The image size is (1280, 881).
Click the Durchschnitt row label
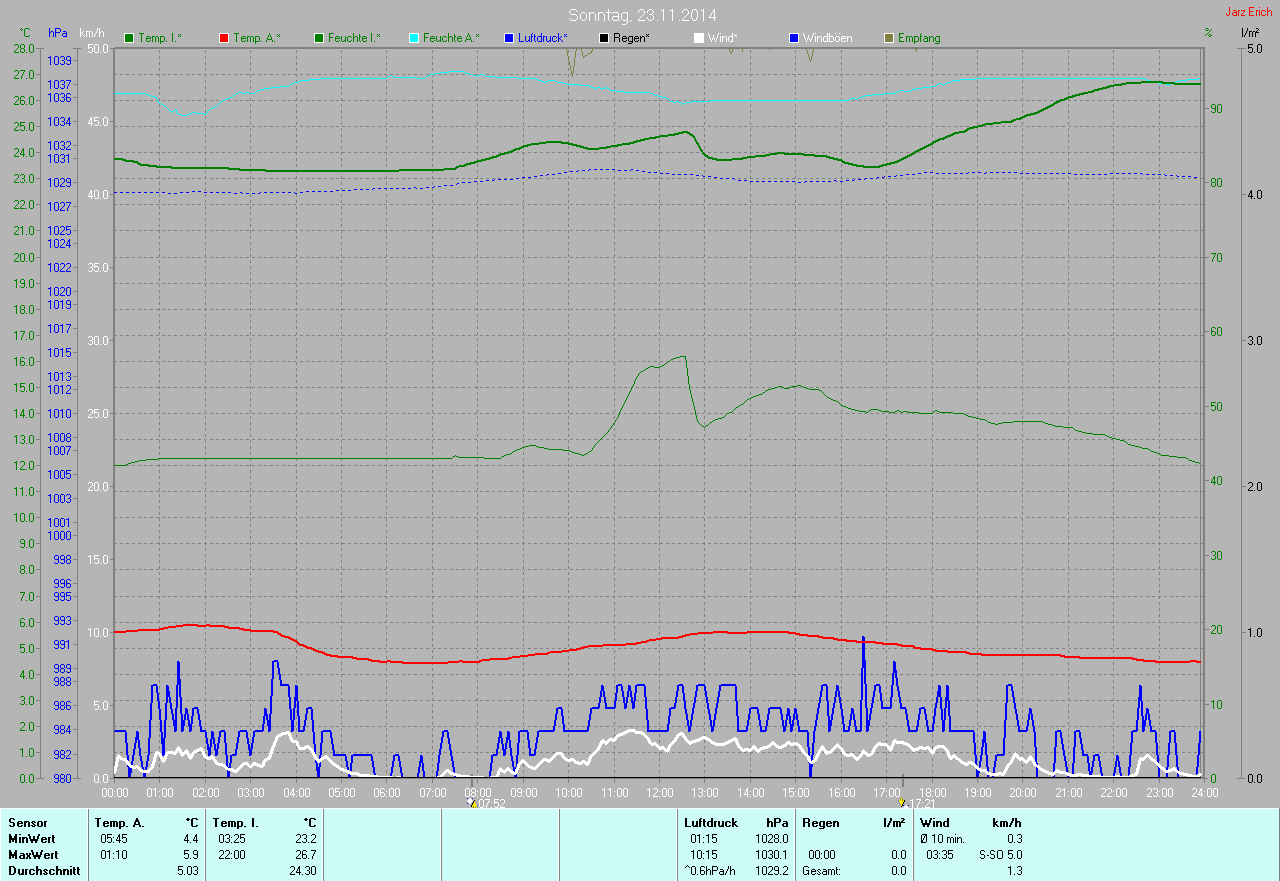click(x=37, y=871)
